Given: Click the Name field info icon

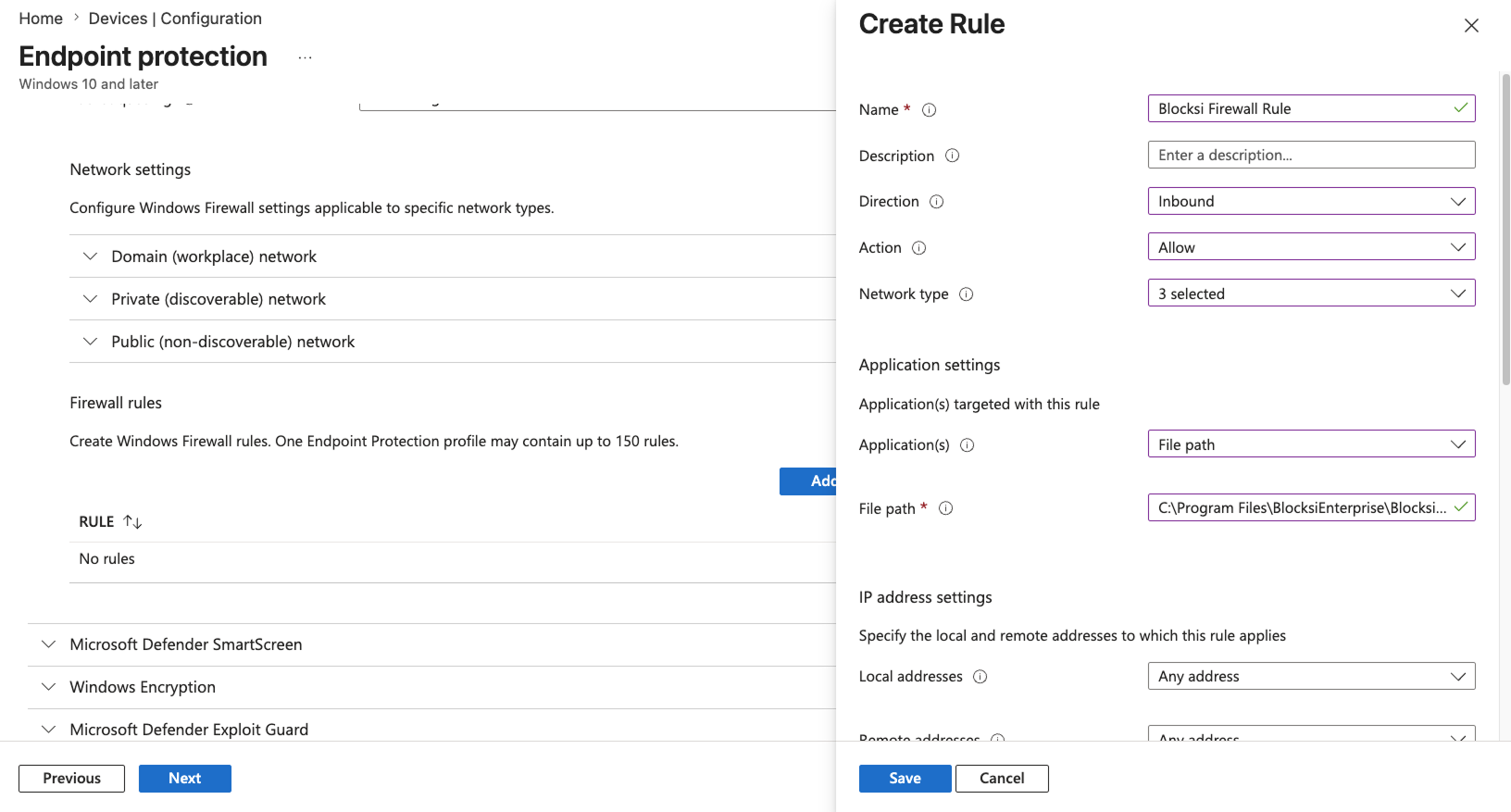Looking at the screenshot, I should coord(929,110).
